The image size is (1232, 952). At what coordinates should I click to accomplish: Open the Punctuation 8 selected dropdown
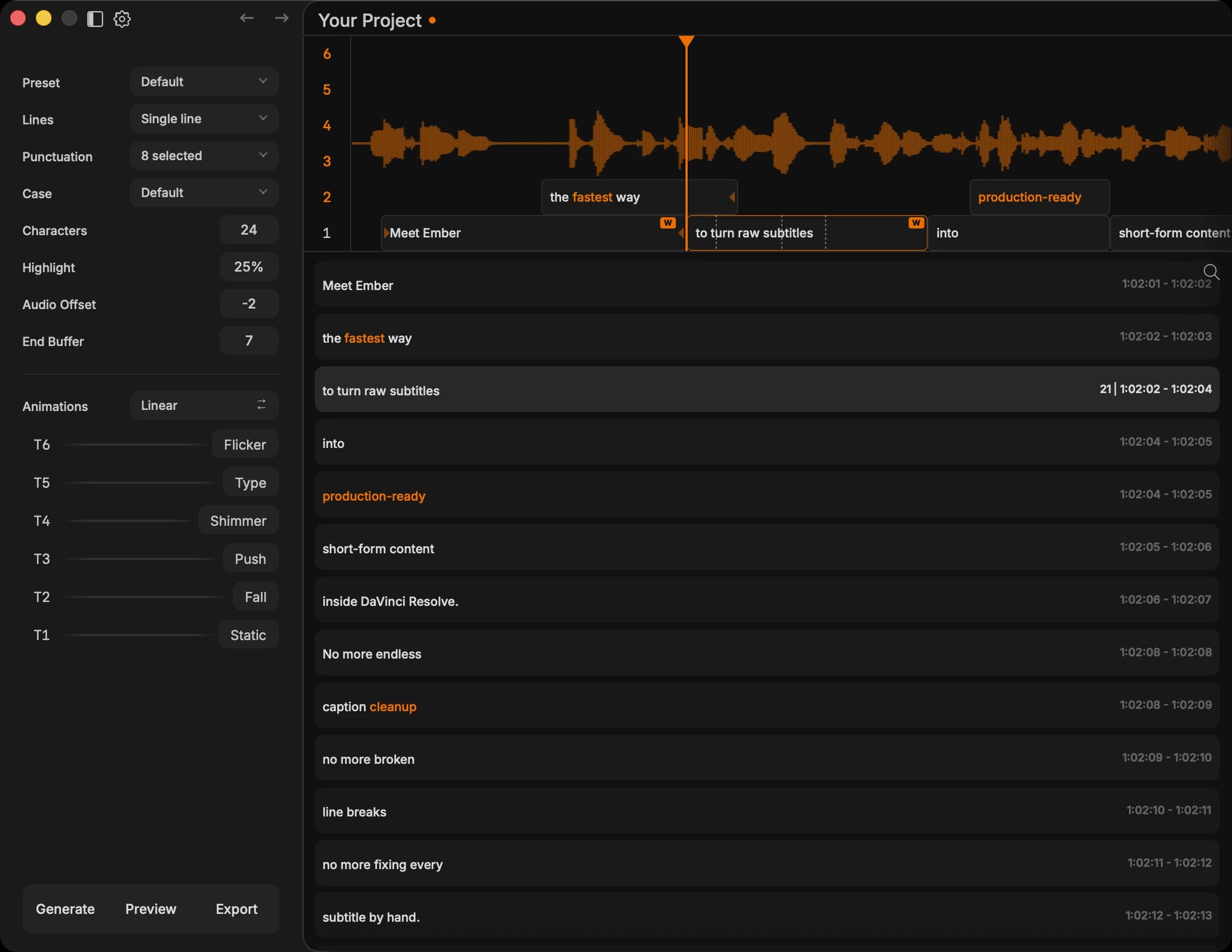click(204, 156)
